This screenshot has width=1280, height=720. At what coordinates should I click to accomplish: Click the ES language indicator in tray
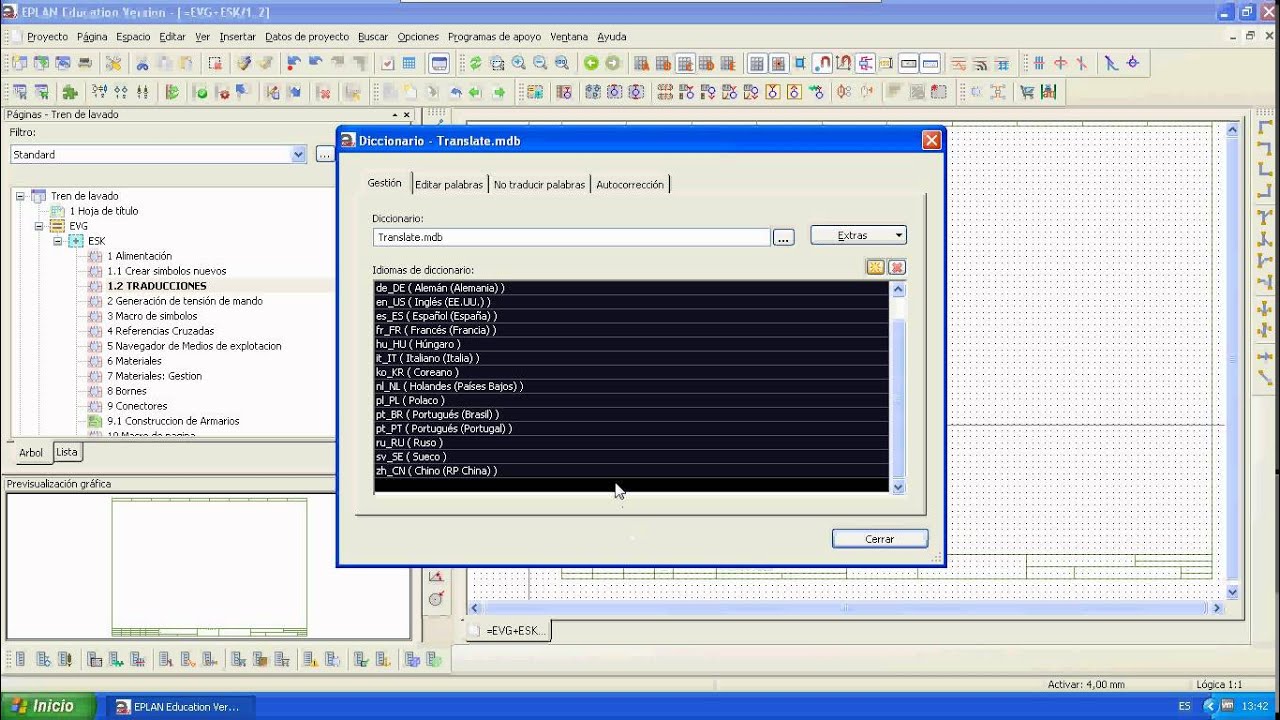(x=1184, y=706)
